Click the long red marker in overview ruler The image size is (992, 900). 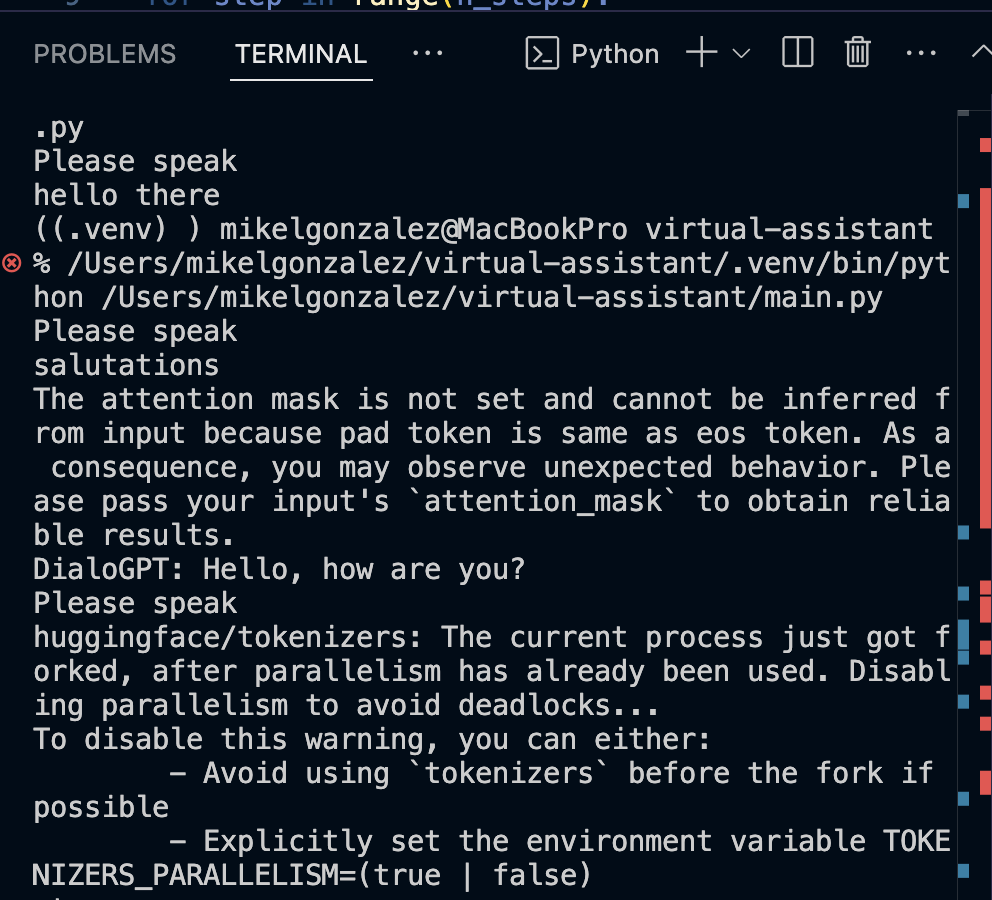click(986, 357)
